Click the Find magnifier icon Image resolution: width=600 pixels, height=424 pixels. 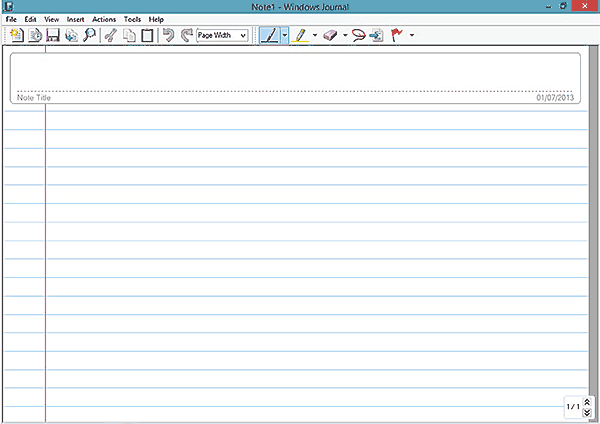coord(89,35)
